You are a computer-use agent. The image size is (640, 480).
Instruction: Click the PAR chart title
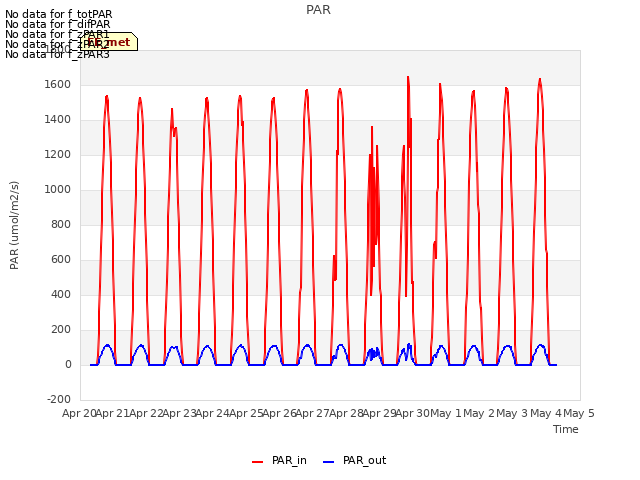pyautogui.click(x=318, y=10)
